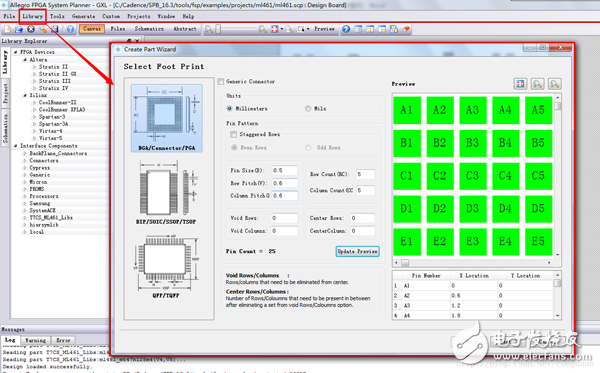Click the Open project folder icon

coord(19,29)
